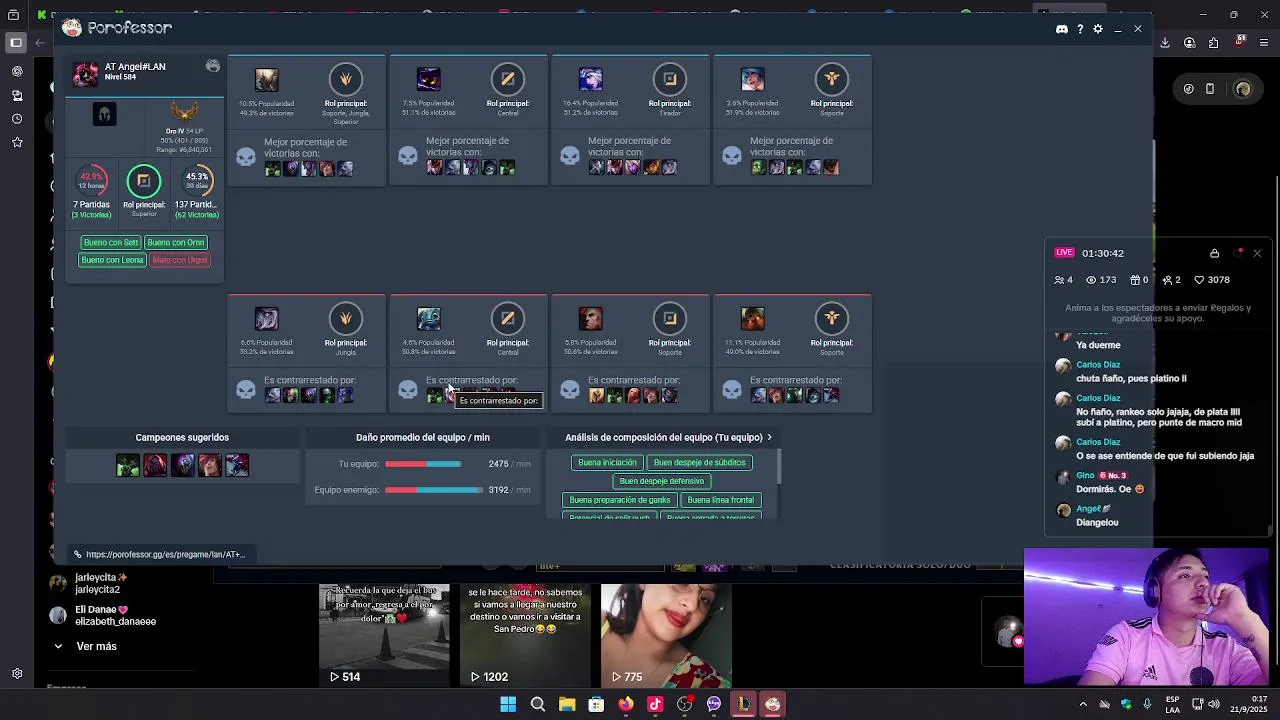Click 'Buena línea frontal' tag
The image size is (1280, 720).
pyautogui.click(x=720, y=500)
